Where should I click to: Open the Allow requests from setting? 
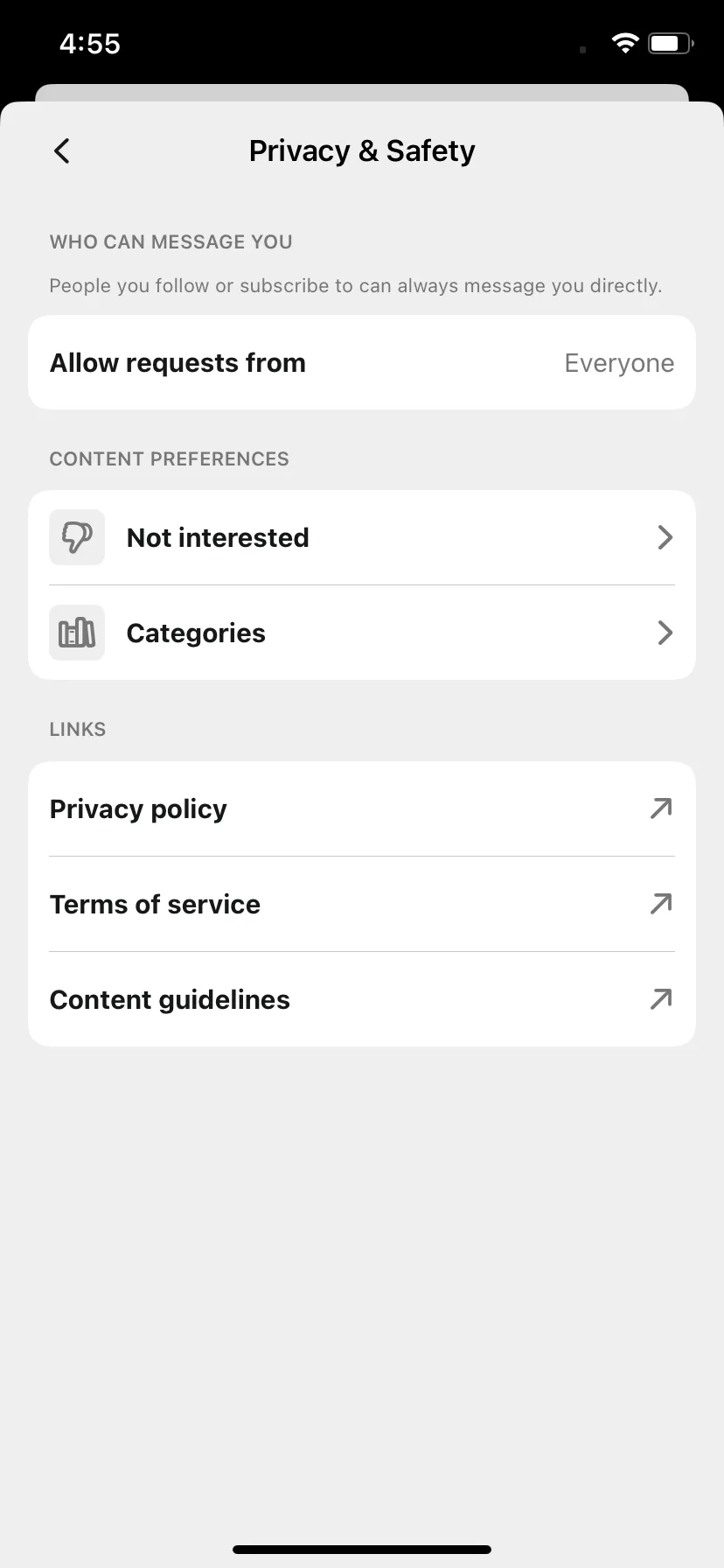[x=362, y=362]
